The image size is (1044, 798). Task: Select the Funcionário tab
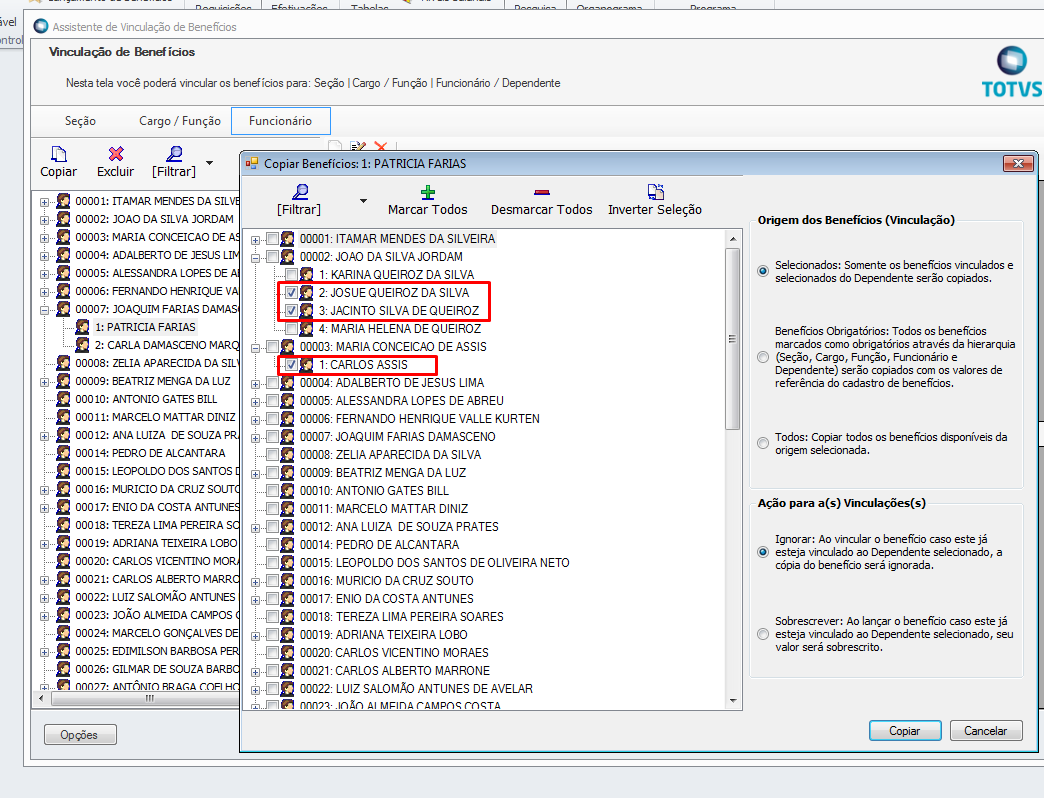(x=280, y=121)
